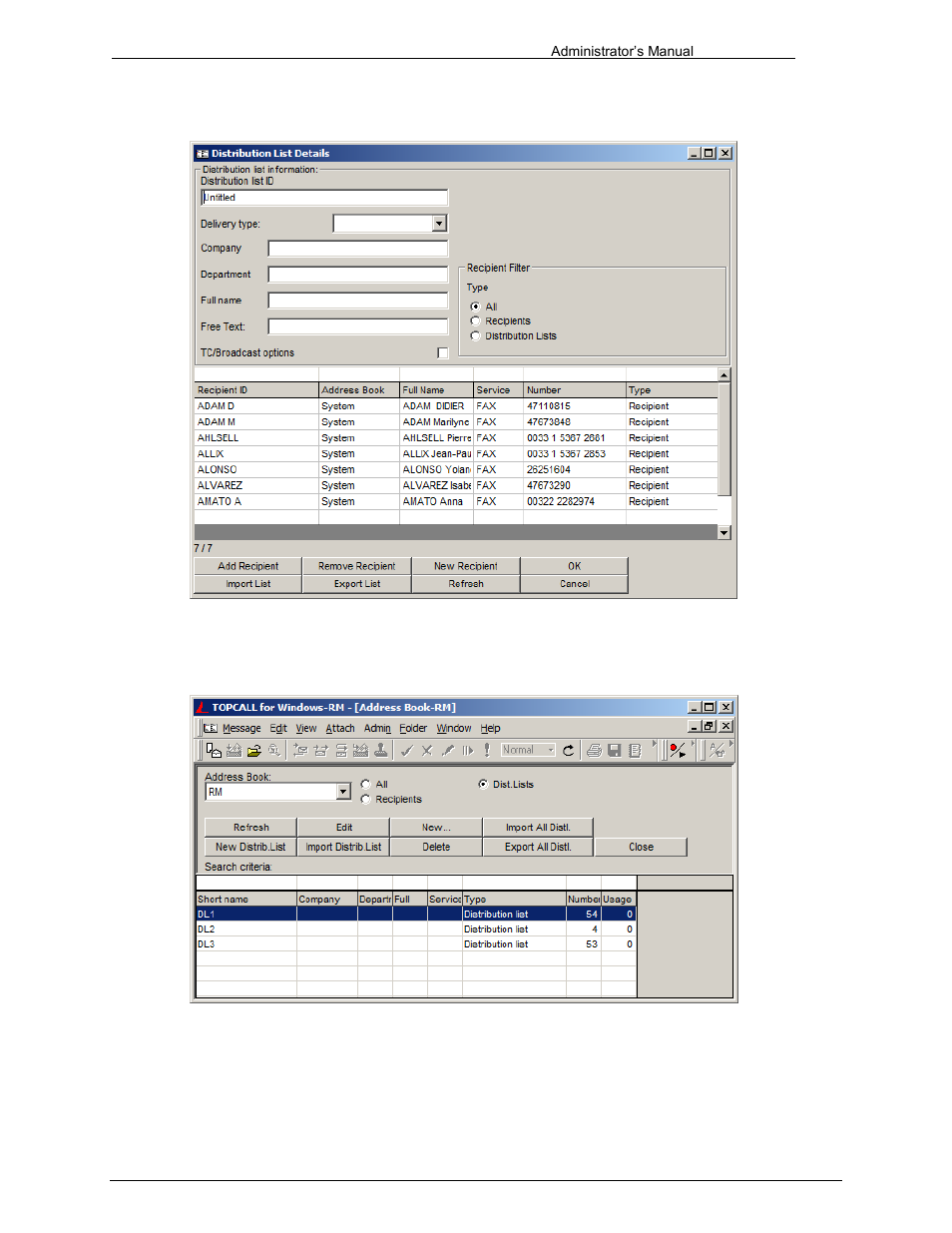Click the Add Recipient button
Viewport: 952px width, 1233px height.
248,566
